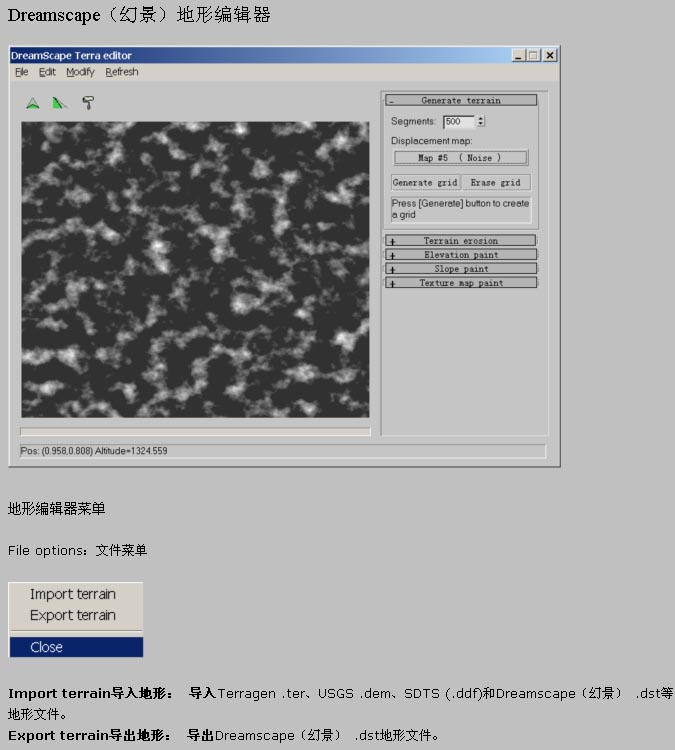
Task: Select the green mountain peak tool icon
Action: [x=33, y=103]
